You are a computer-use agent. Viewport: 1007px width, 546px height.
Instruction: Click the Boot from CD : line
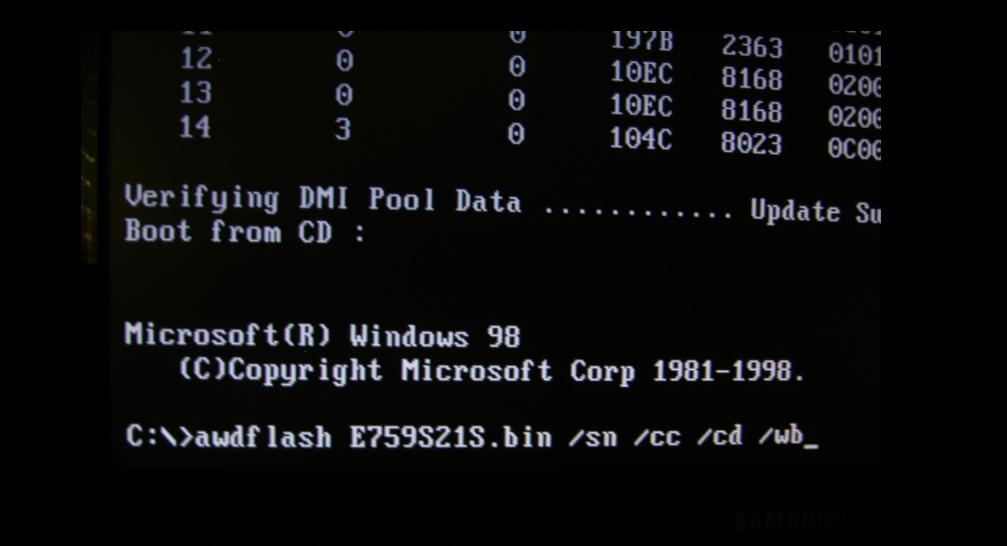(245, 231)
